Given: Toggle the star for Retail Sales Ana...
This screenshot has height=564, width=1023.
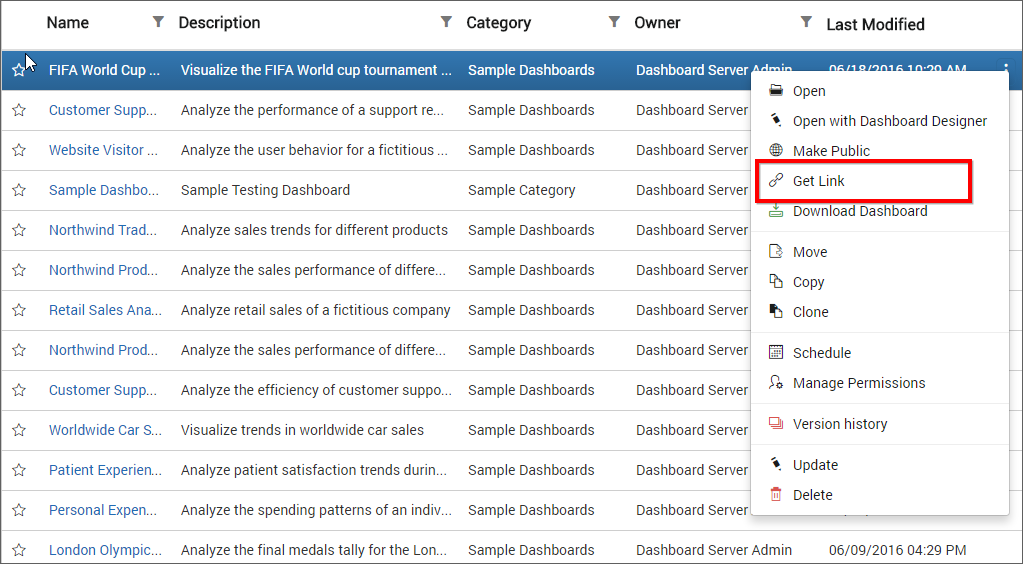Looking at the screenshot, I should [19, 310].
